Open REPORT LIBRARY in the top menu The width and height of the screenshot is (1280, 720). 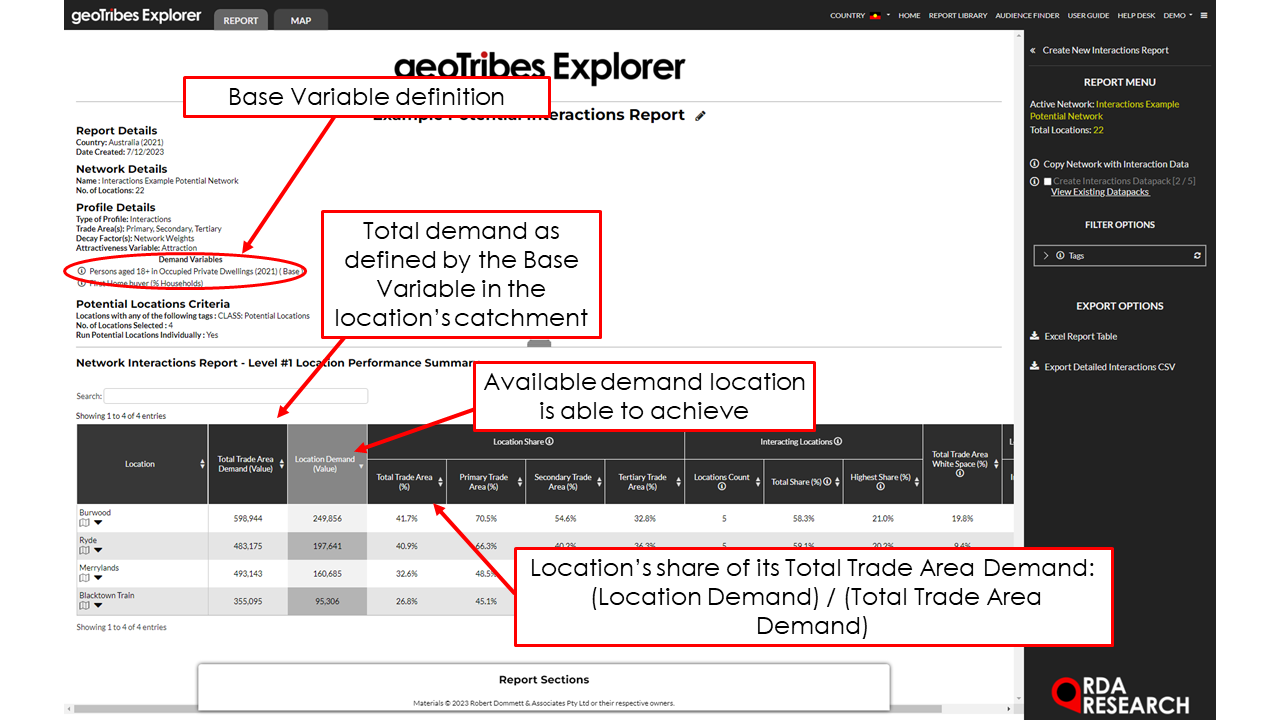[958, 16]
